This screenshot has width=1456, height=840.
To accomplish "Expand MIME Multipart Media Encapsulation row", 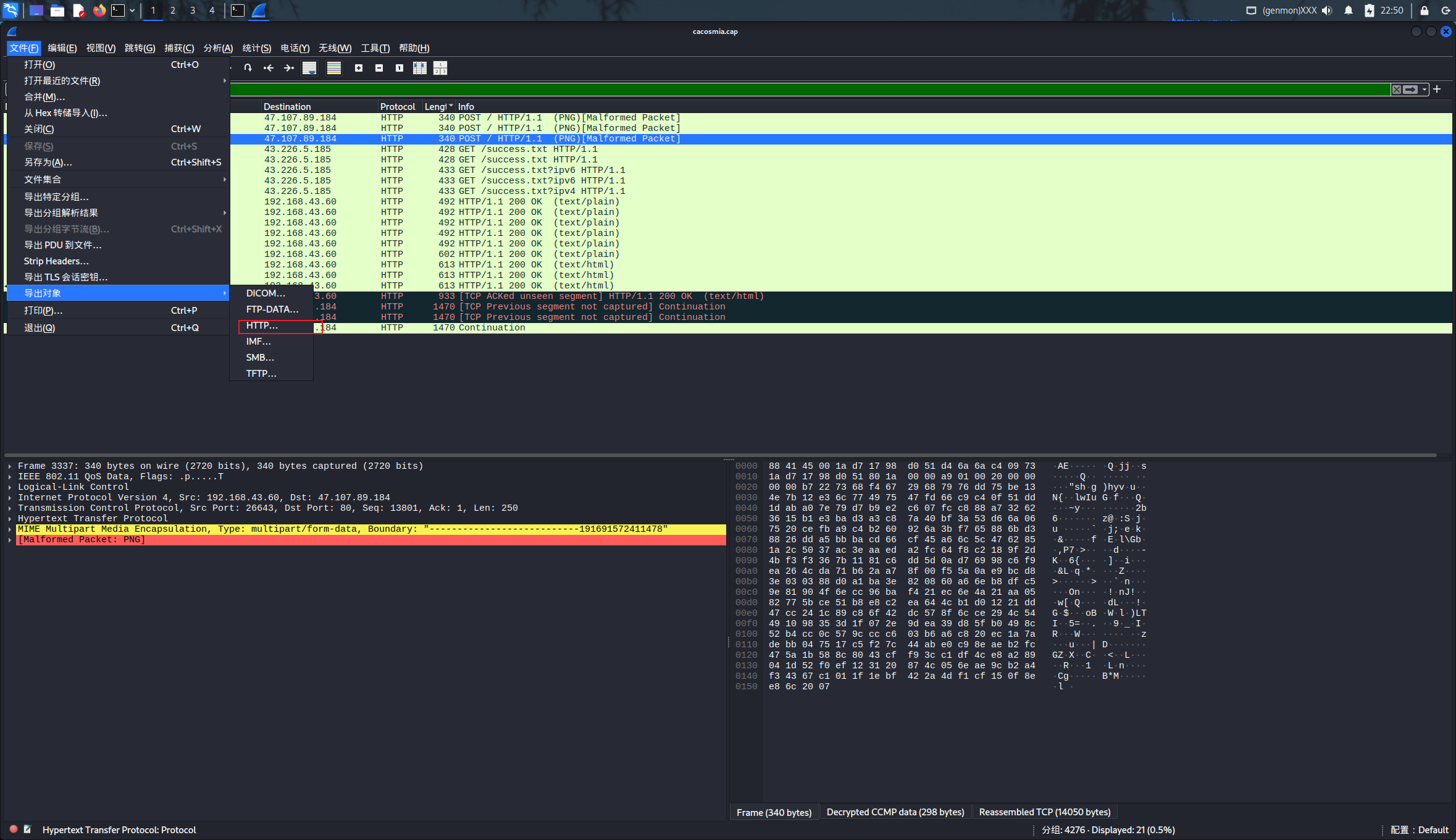I will click(x=10, y=529).
